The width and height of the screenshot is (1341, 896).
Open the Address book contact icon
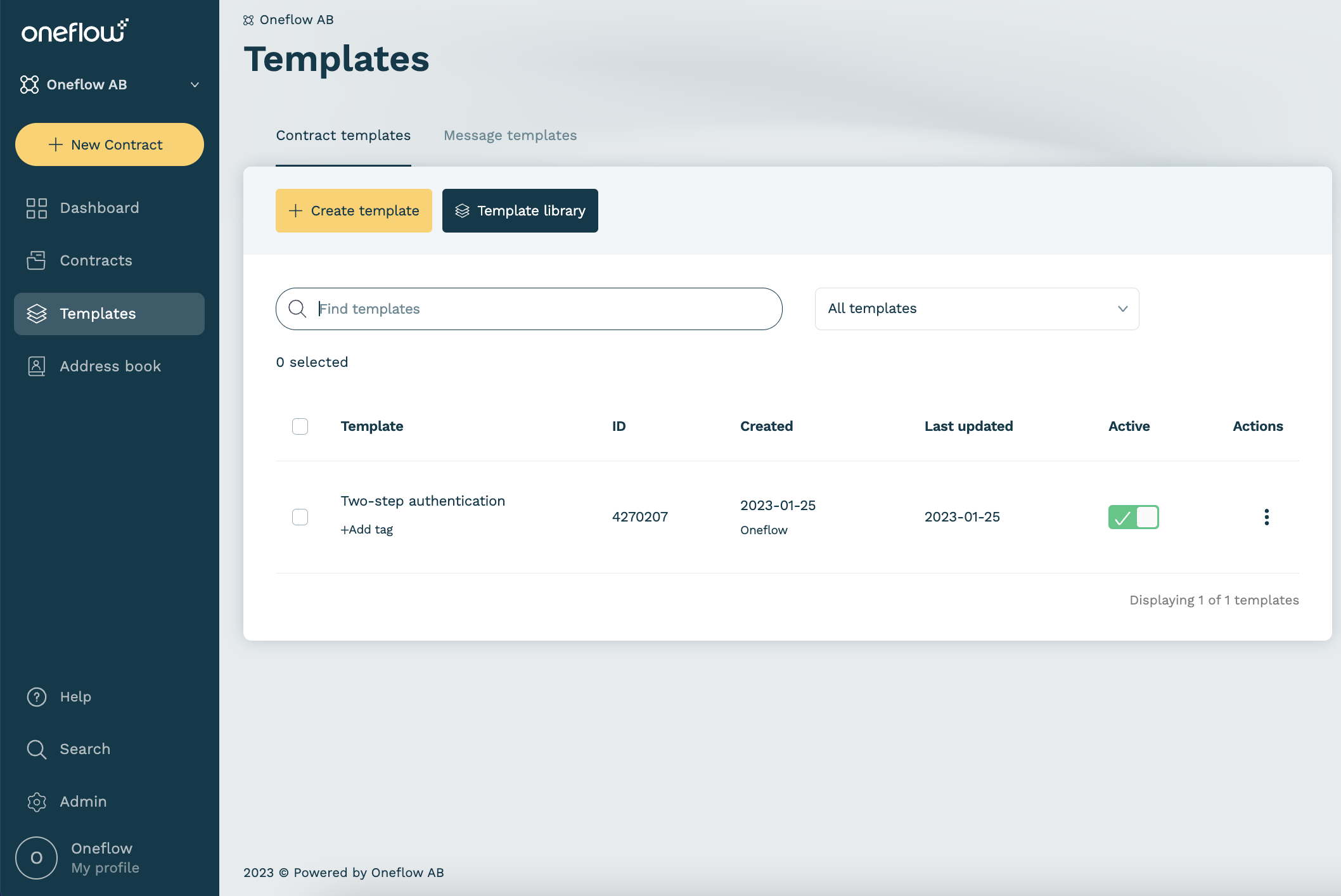click(37, 366)
